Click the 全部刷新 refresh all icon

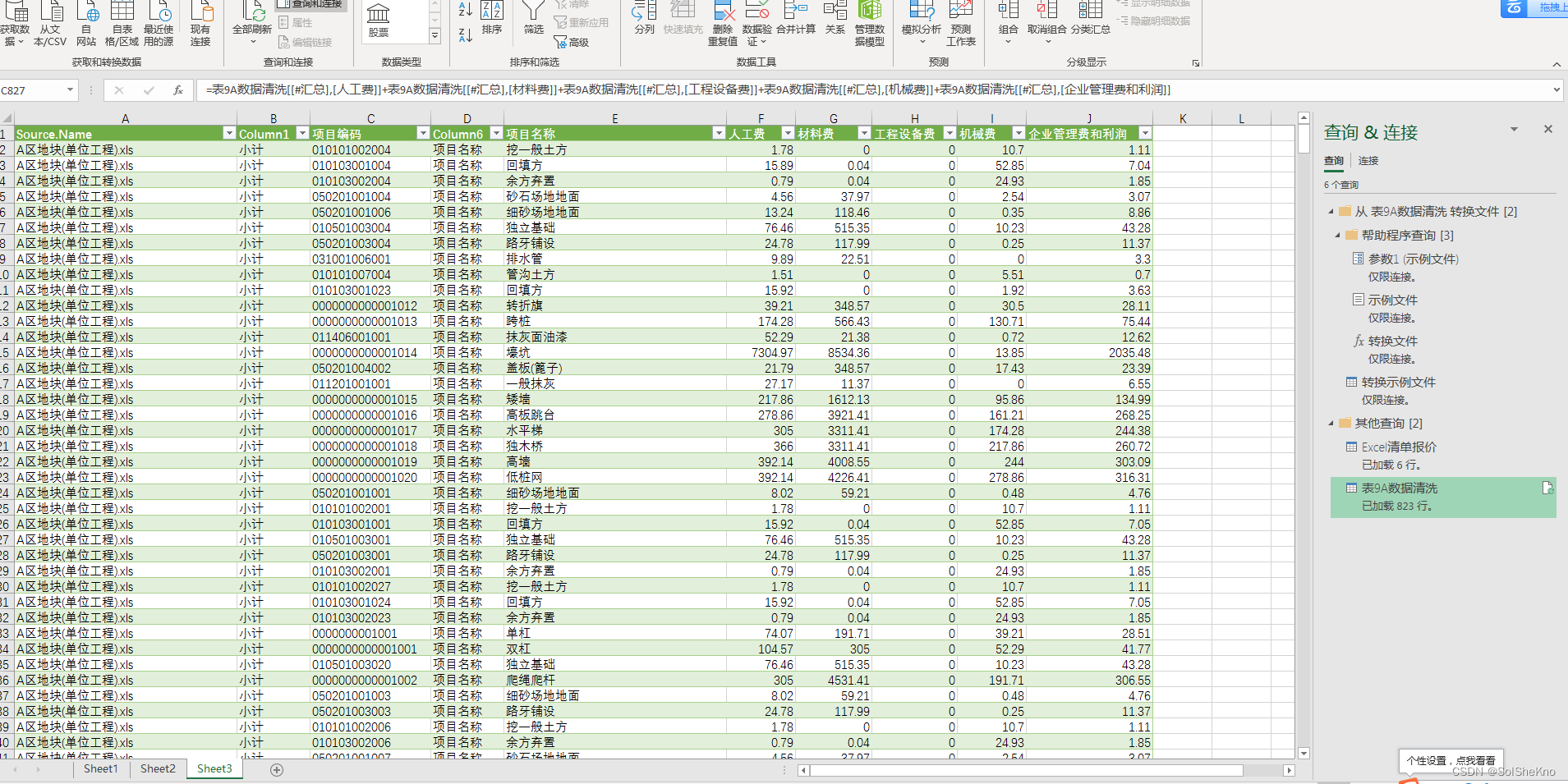(252, 24)
